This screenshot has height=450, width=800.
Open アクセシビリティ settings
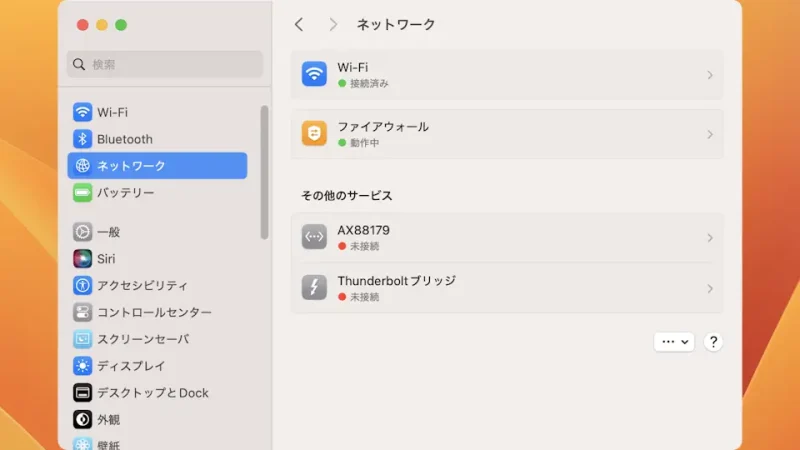click(x=157, y=285)
